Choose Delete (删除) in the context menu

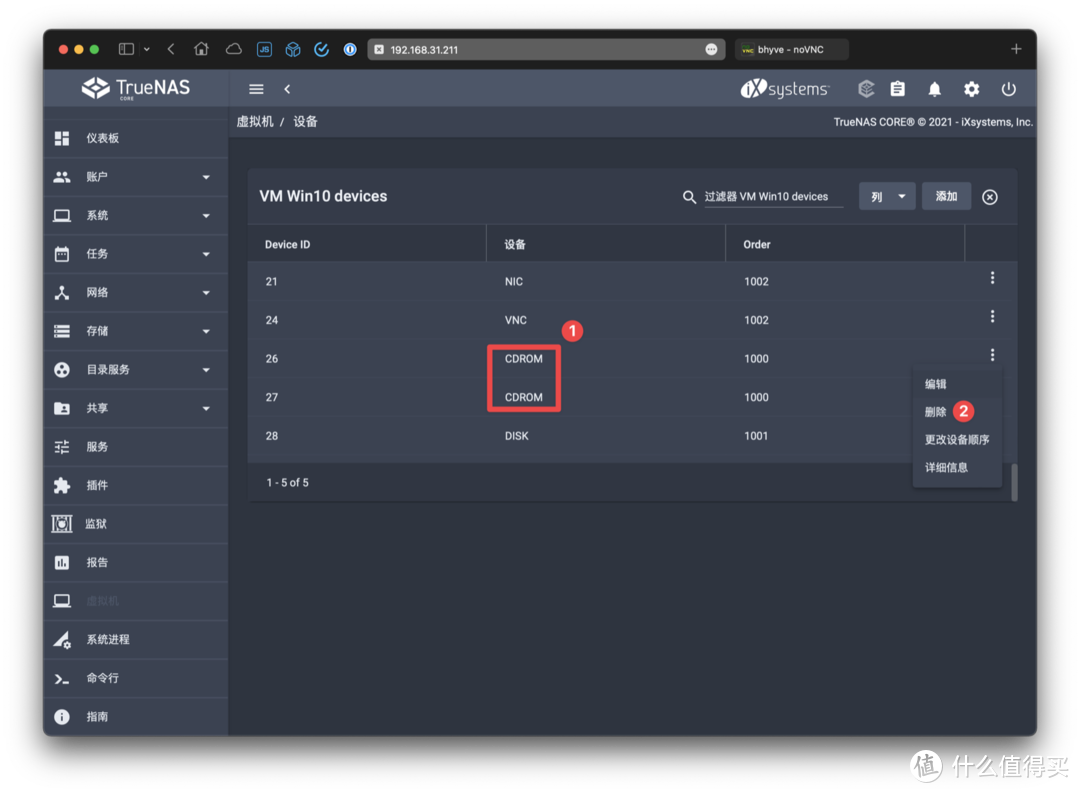(935, 412)
